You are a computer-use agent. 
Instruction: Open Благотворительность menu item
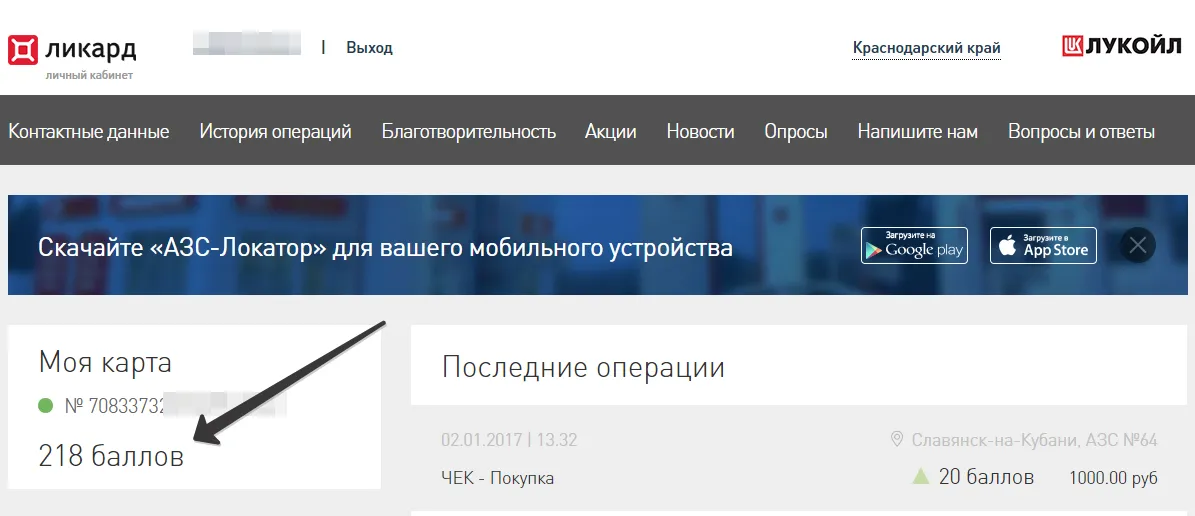click(469, 131)
